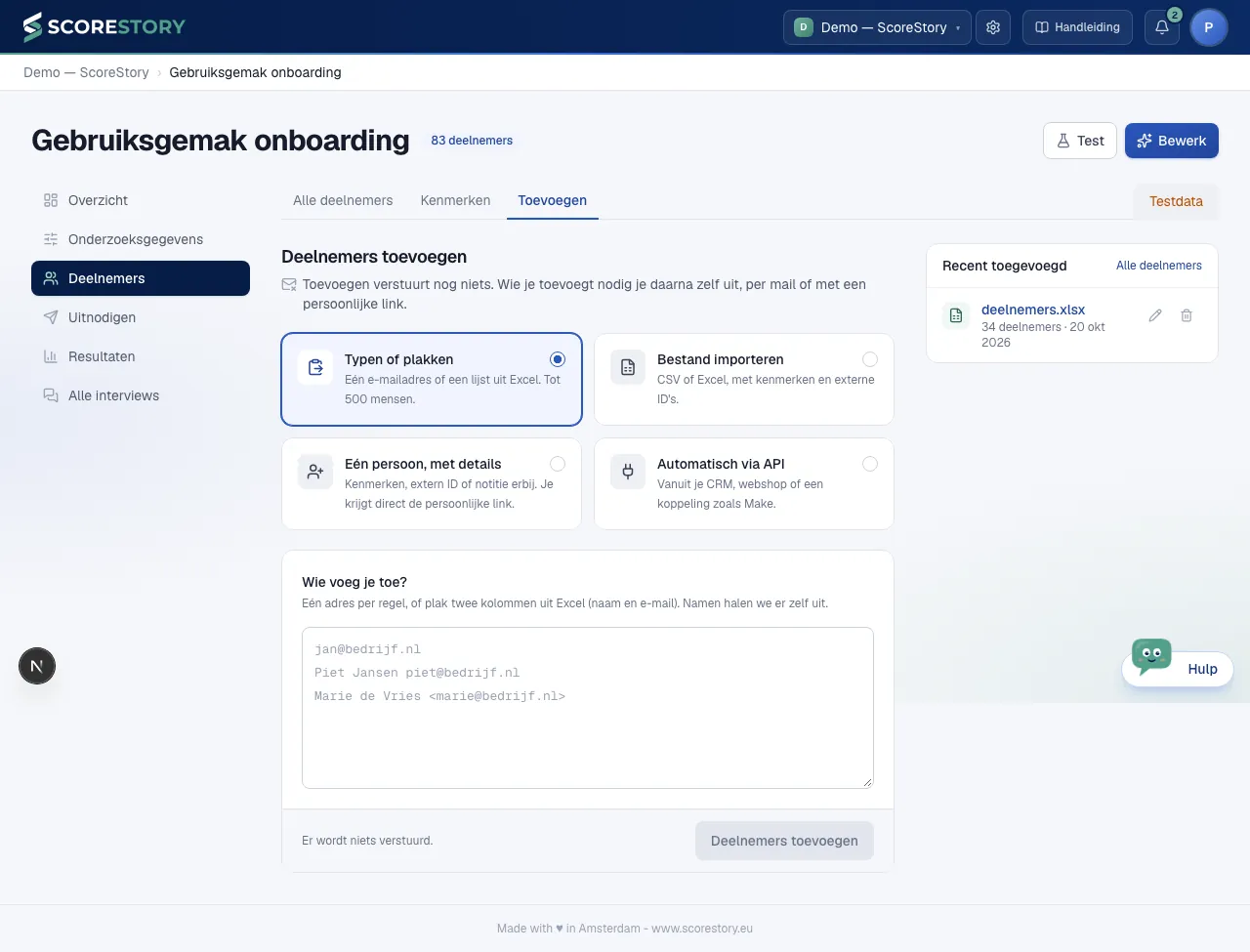Click the Demo — ScoreStory breadcrumb link

tap(86, 72)
